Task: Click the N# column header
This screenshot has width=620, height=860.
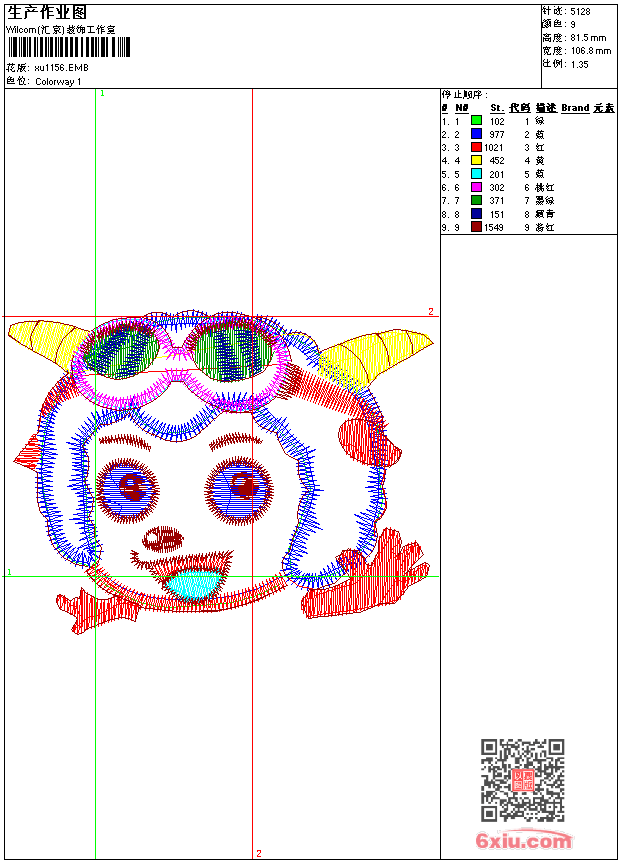Action: [x=461, y=108]
